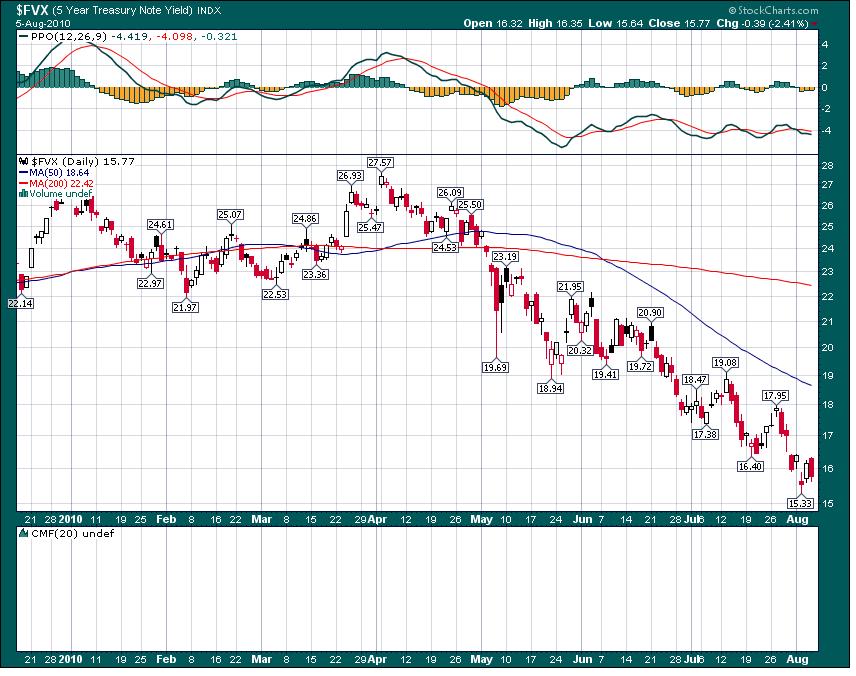Screen dimensions: 856x676
Task: Click the High 16.35 value in header
Action: pos(555,23)
